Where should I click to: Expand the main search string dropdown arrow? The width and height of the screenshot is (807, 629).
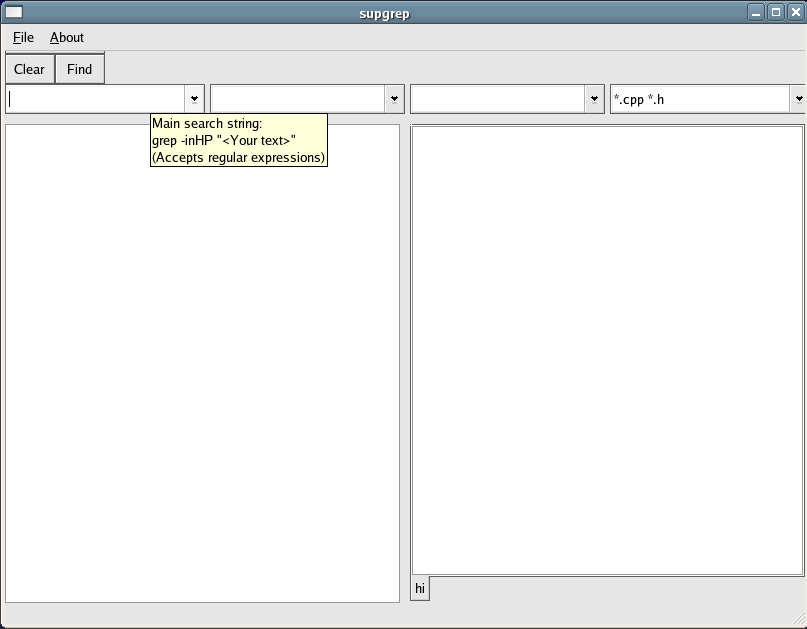[x=194, y=99]
